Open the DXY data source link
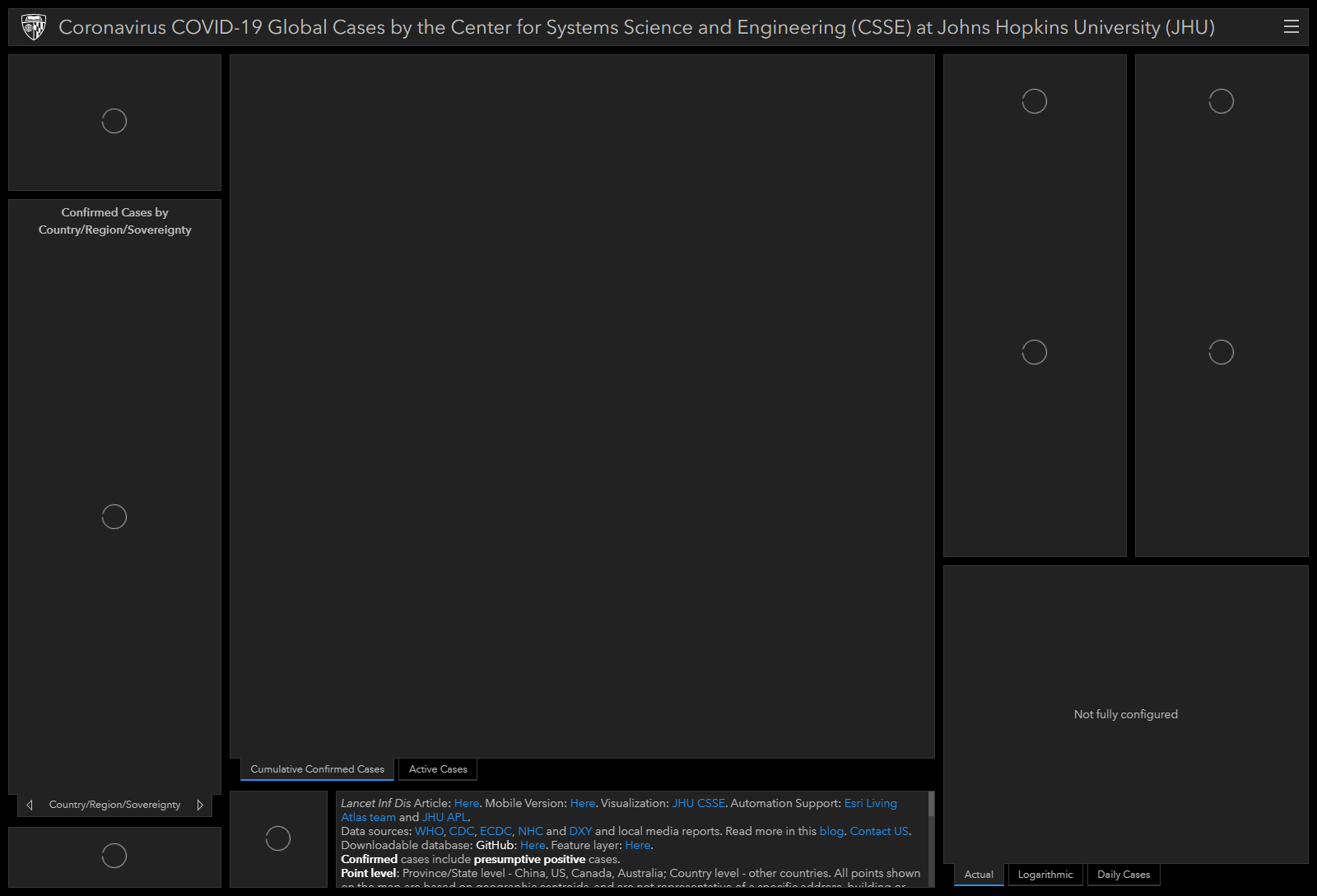 580,831
